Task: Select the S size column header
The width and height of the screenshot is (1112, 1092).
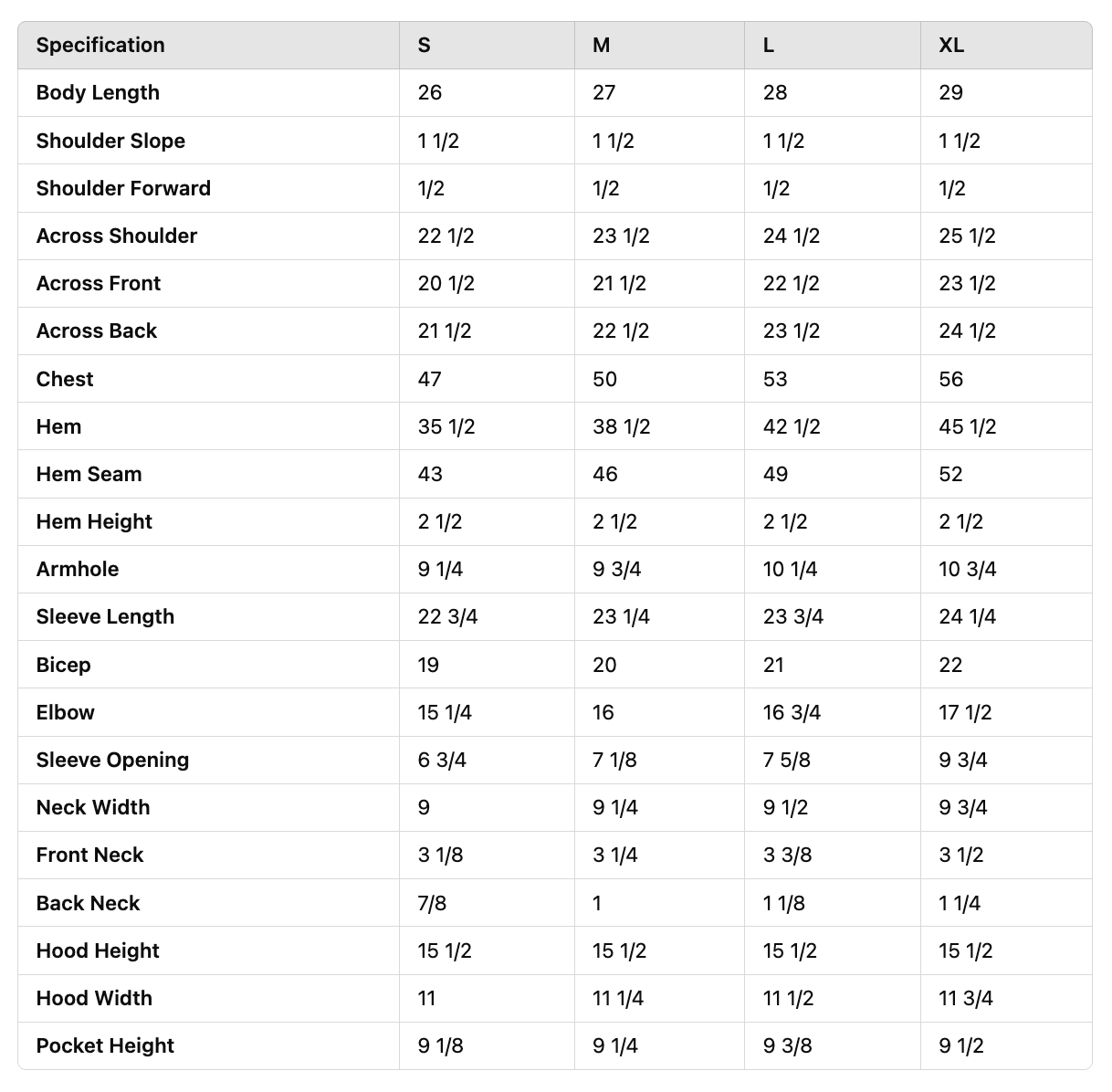Action: pos(425,46)
